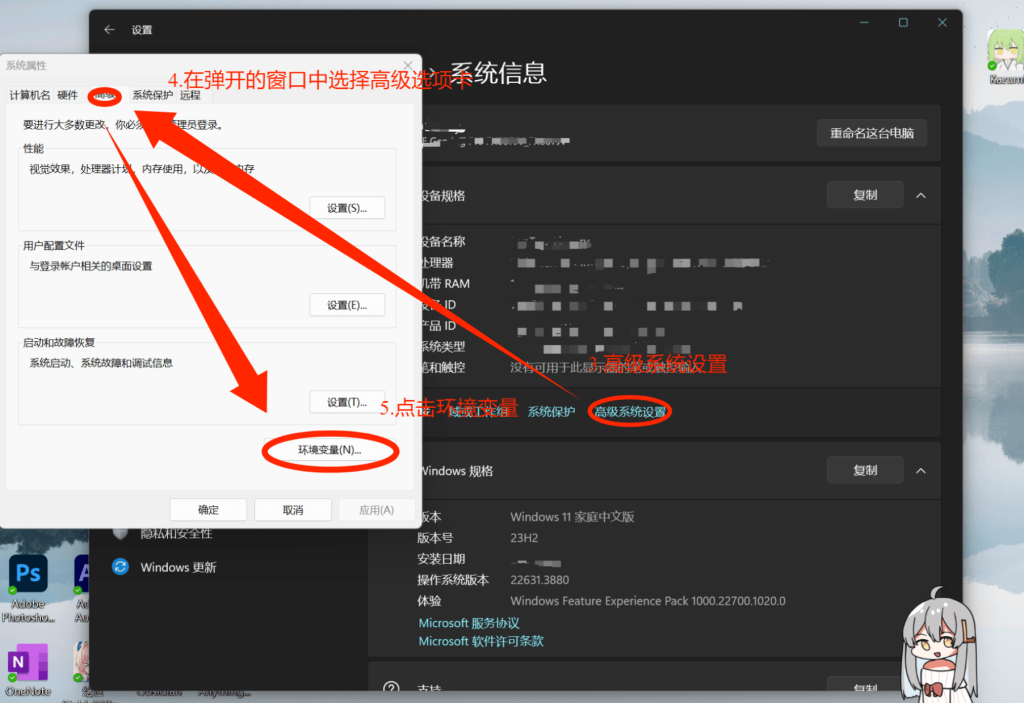
Task: Close the 系统属性 dialog
Action: point(408,65)
